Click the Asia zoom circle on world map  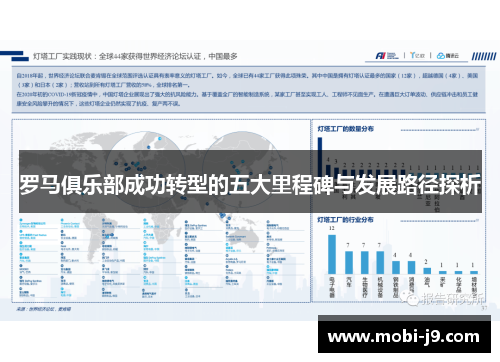coord(243,170)
